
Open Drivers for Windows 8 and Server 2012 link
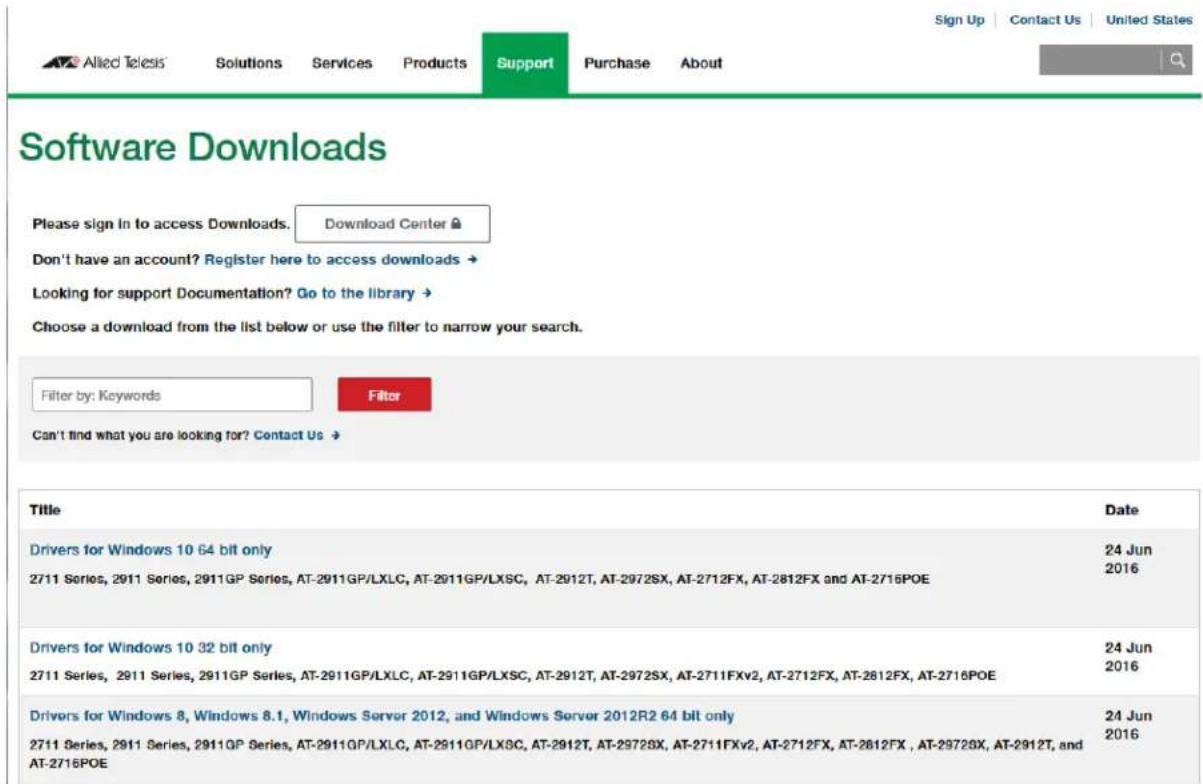(382, 716)
